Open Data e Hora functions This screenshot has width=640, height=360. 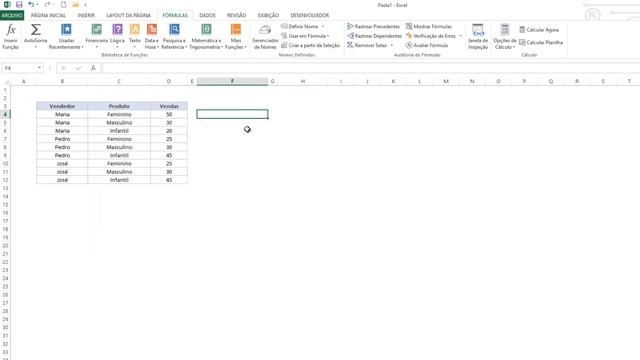[x=151, y=37]
